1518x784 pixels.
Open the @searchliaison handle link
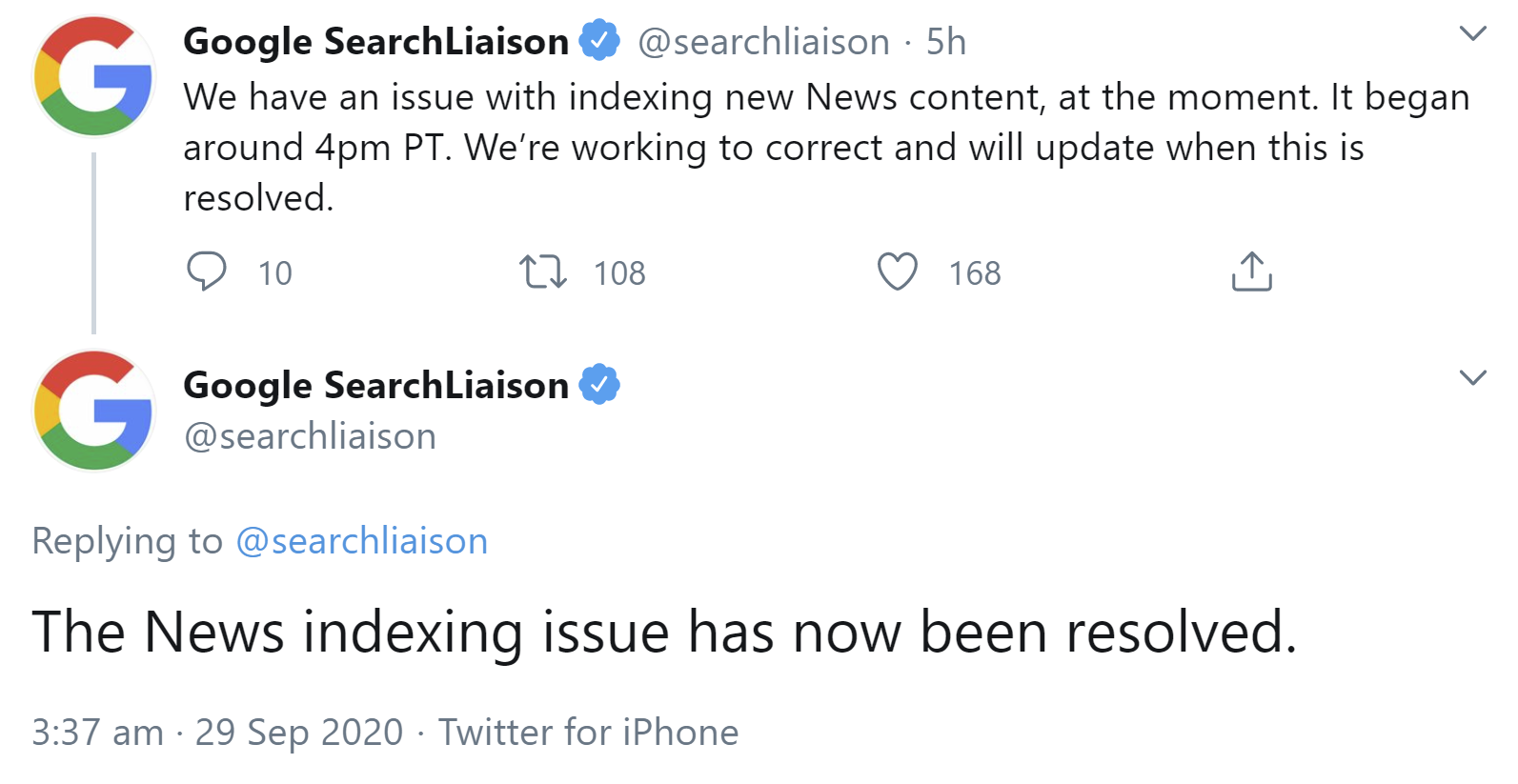point(762,40)
